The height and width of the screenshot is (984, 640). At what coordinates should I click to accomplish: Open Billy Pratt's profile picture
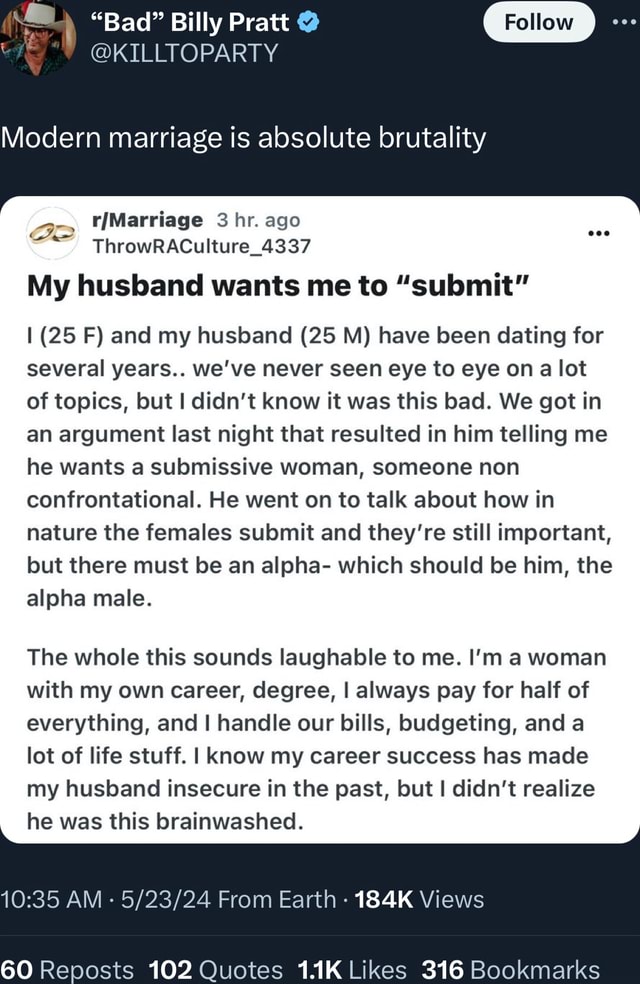pos(37,38)
